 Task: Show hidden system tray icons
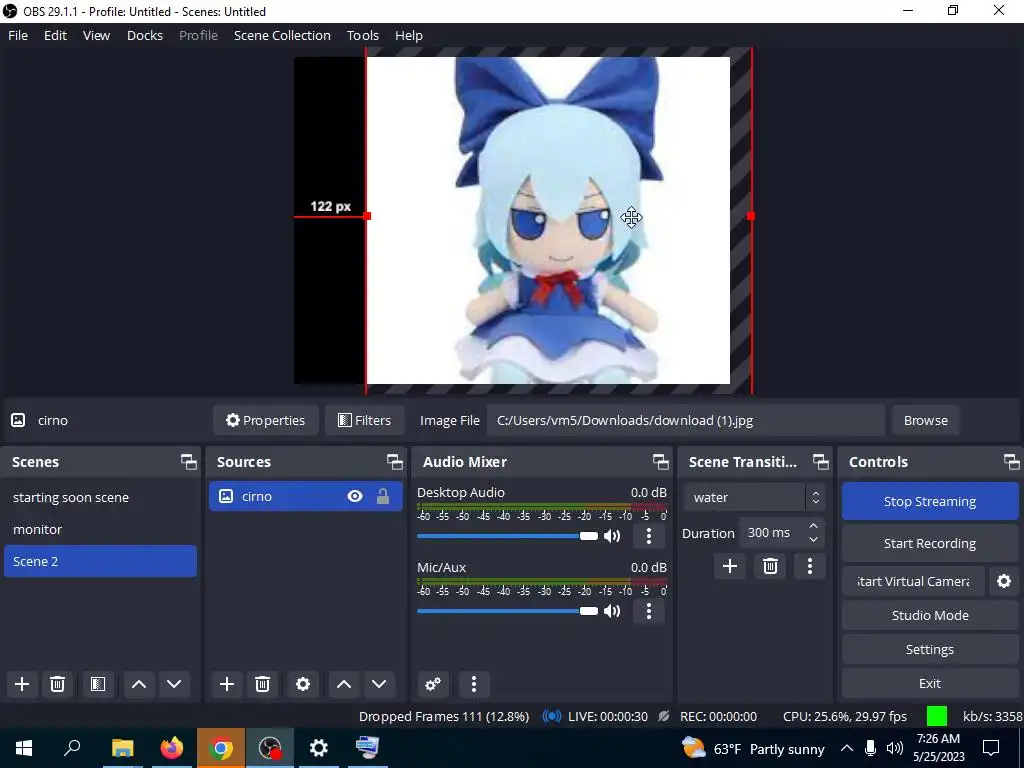pyautogui.click(x=846, y=748)
